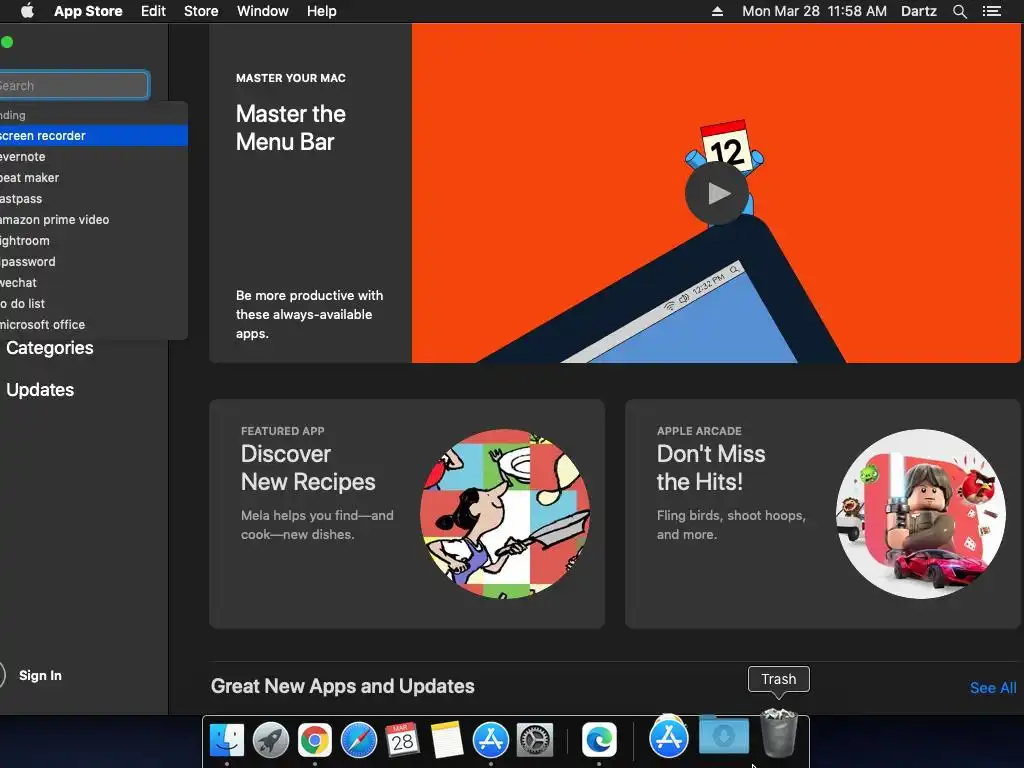Select amazon prime video suggestion
The height and width of the screenshot is (768, 1024).
pyautogui.click(x=93, y=219)
